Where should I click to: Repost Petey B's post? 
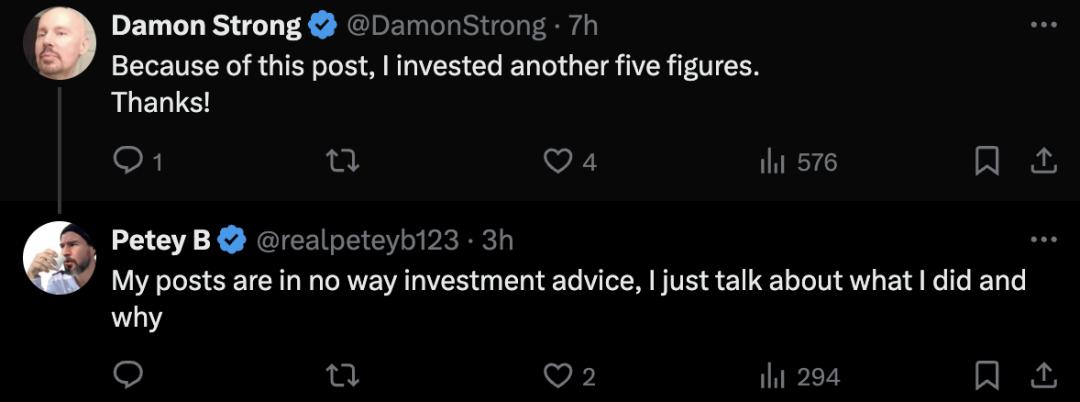343,375
